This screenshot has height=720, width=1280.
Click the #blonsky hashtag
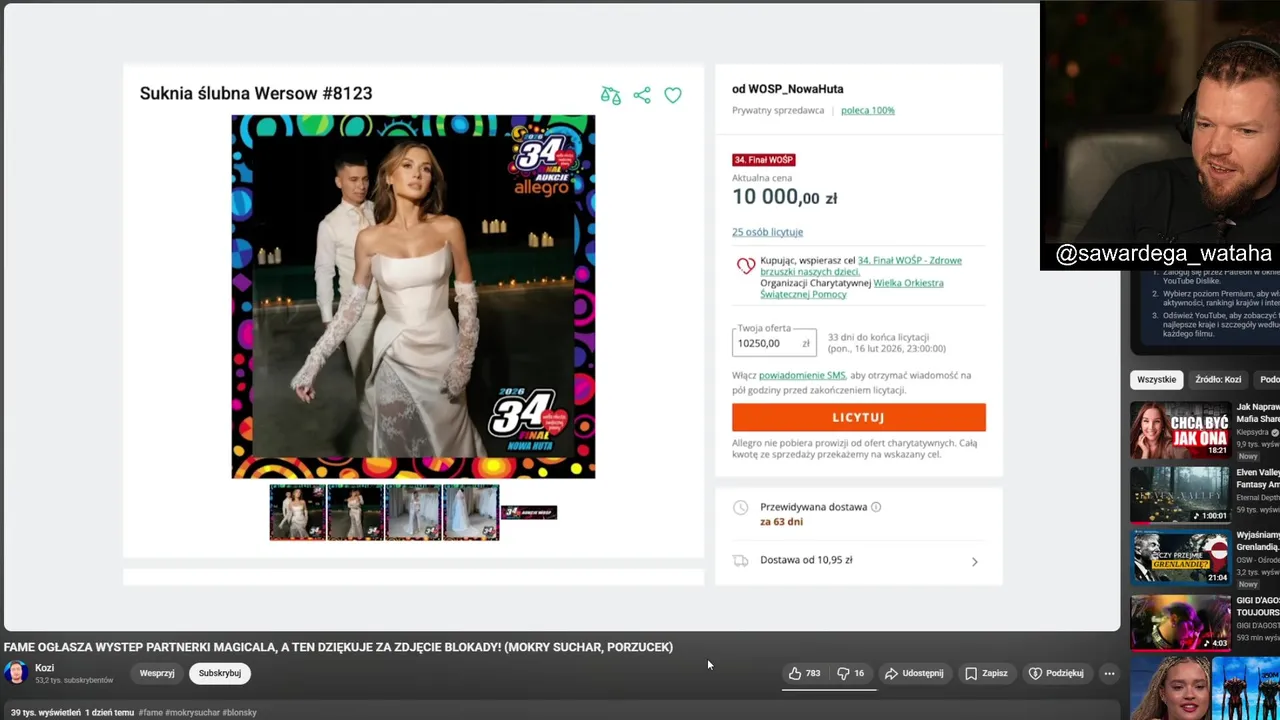240,713
